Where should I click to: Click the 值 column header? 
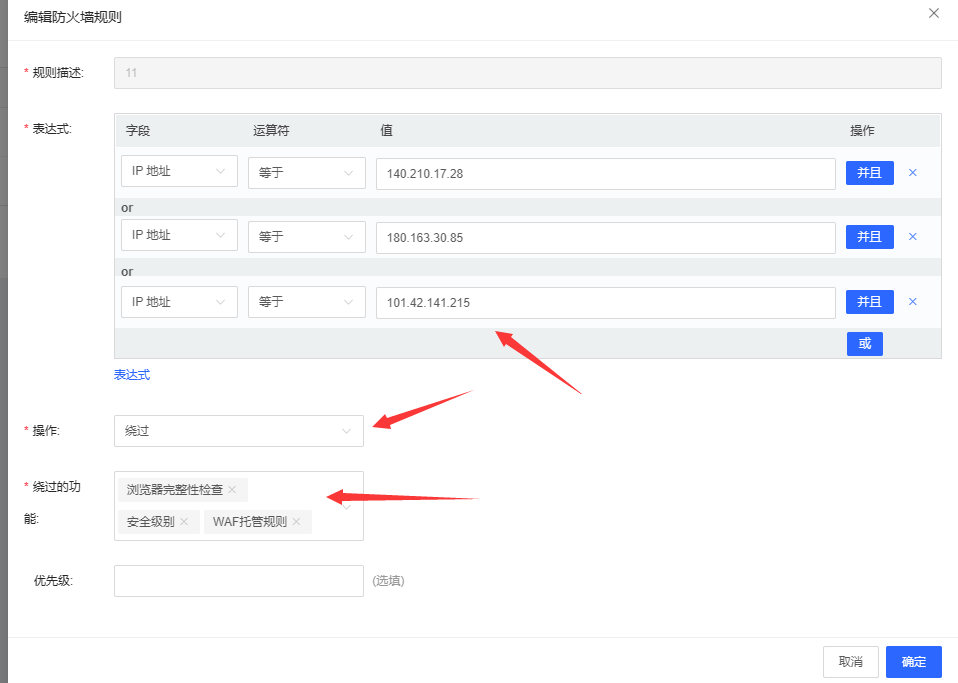point(387,130)
